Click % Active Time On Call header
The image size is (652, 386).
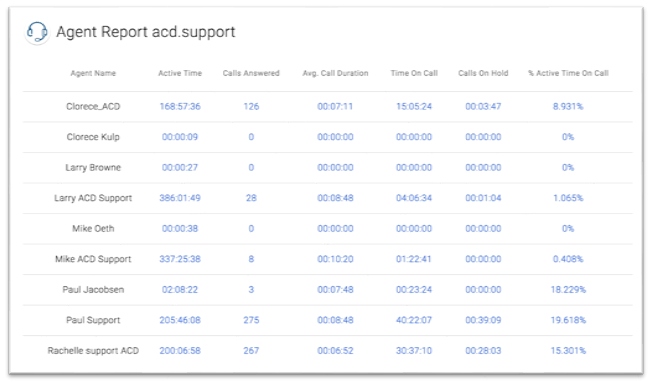click(568, 73)
